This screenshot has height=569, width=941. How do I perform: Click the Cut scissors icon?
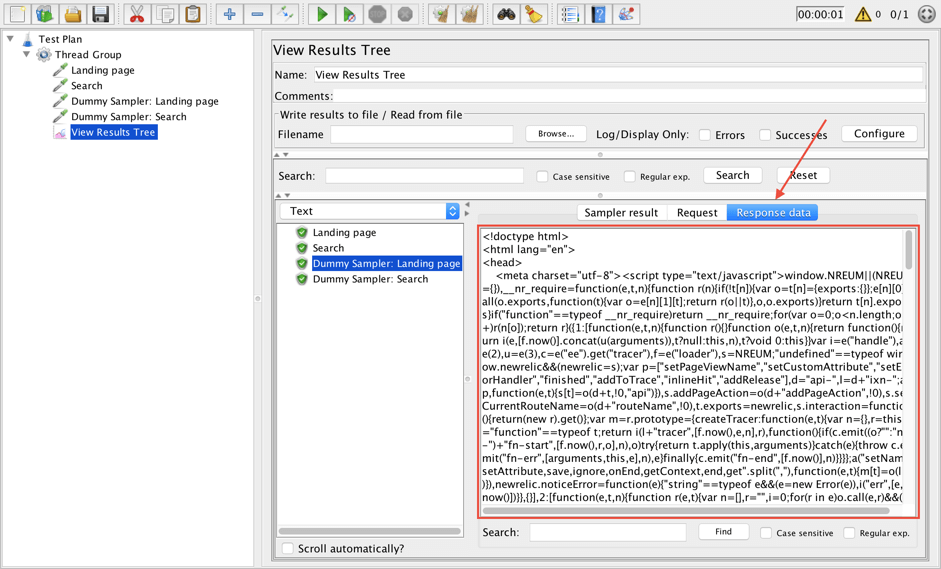point(137,14)
